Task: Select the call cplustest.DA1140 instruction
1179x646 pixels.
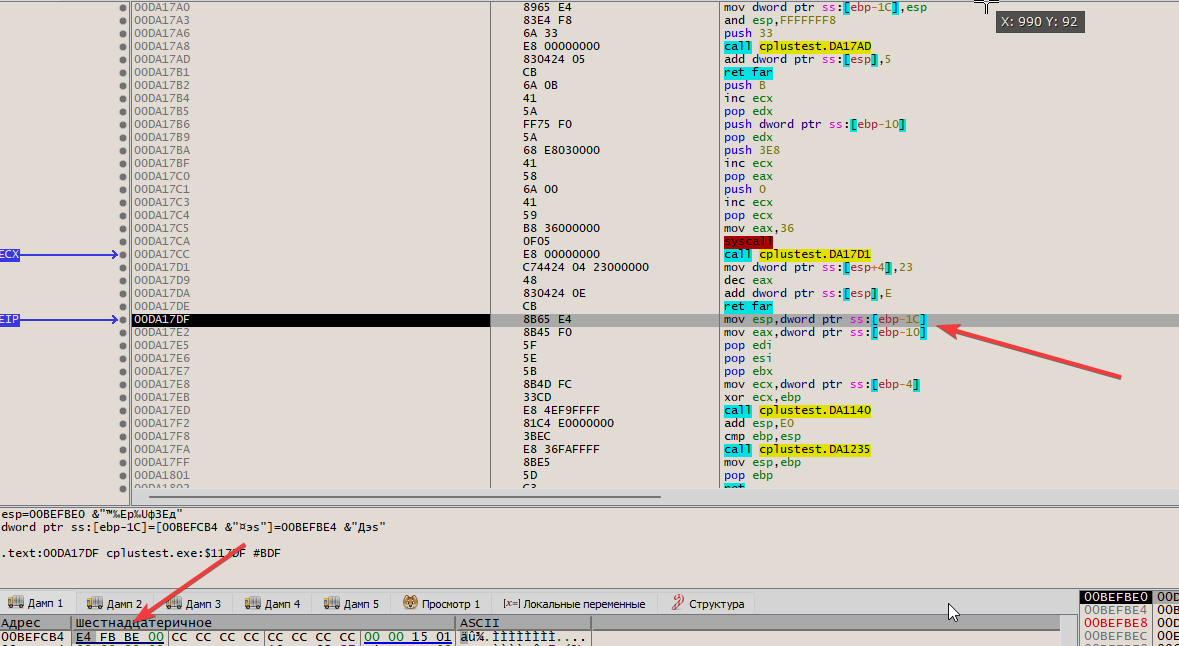Action: pyautogui.click(x=796, y=411)
